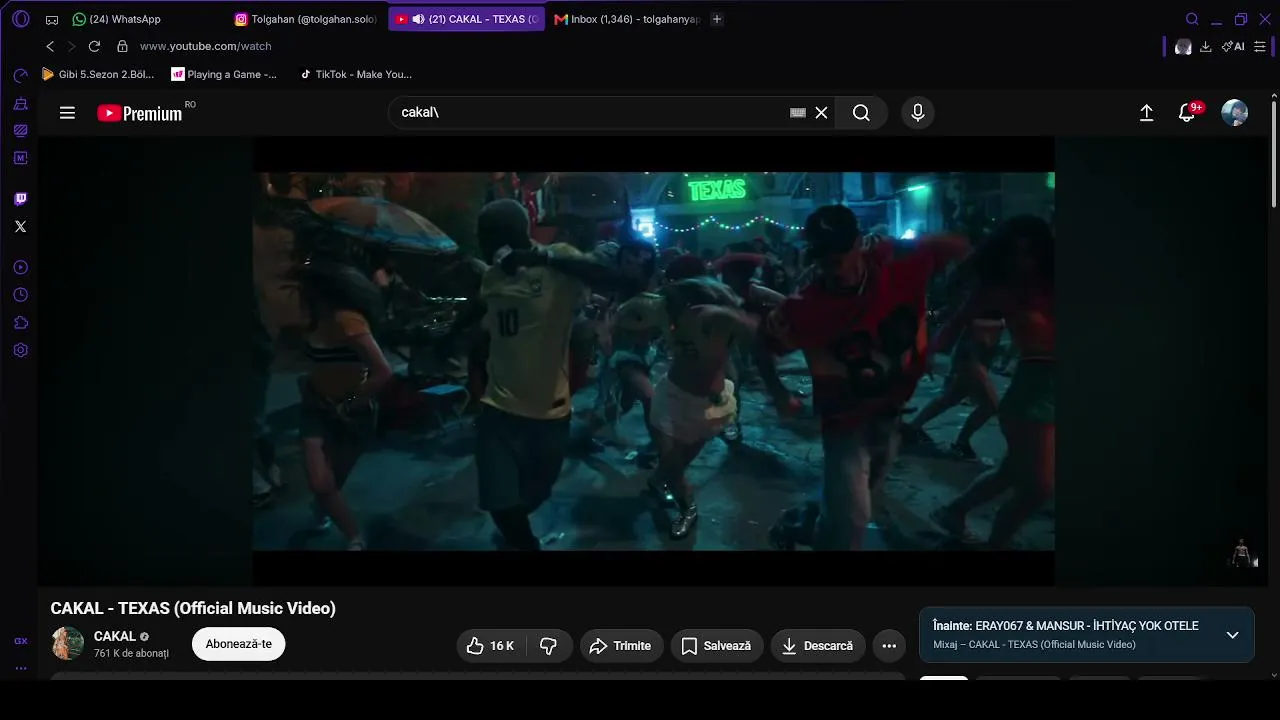Open the robot icon in the sidebar
Image resolution: width=1280 pixels, height=720 pixels.
click(20, 103)
